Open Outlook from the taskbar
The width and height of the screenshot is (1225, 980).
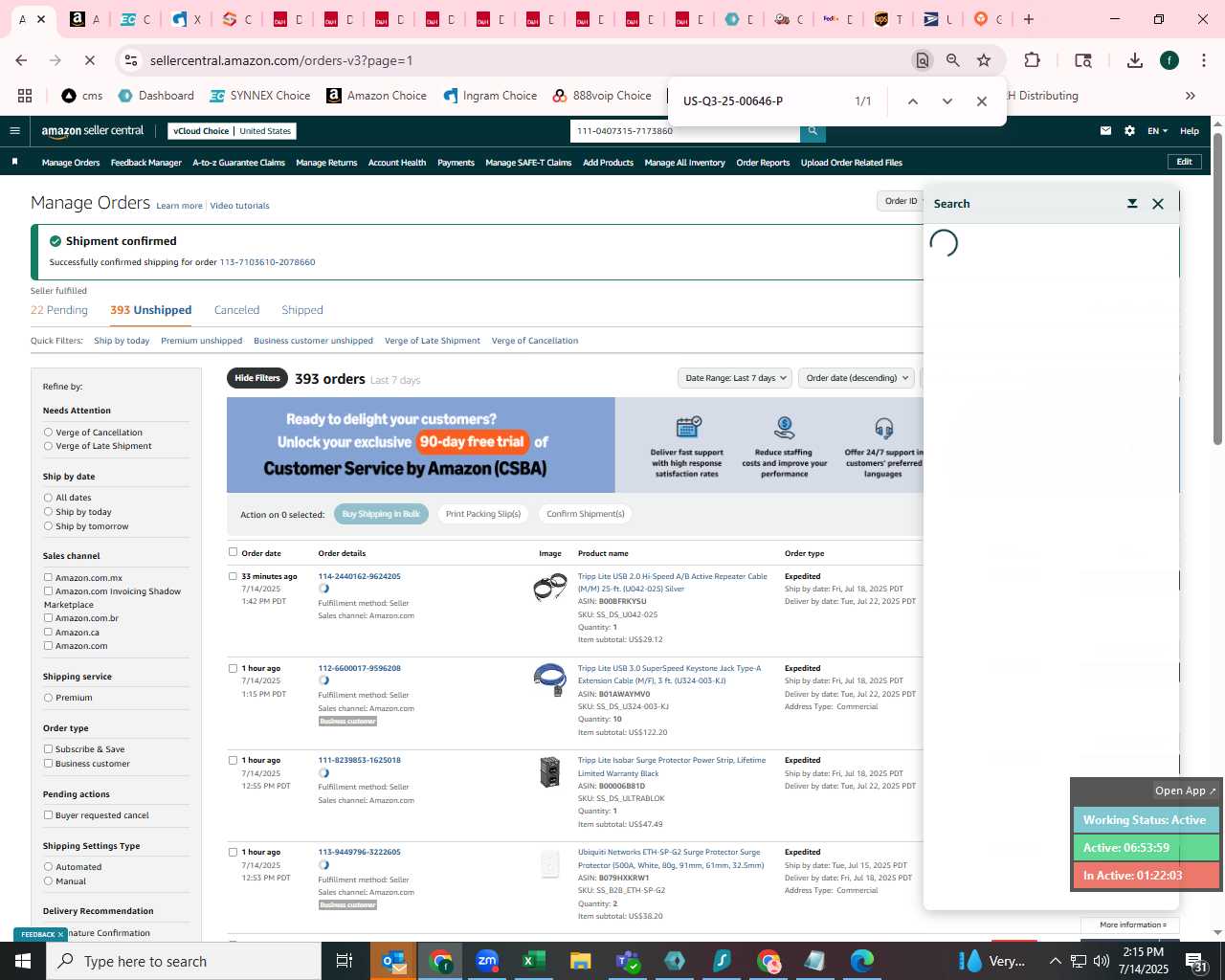tap(394, 961)
